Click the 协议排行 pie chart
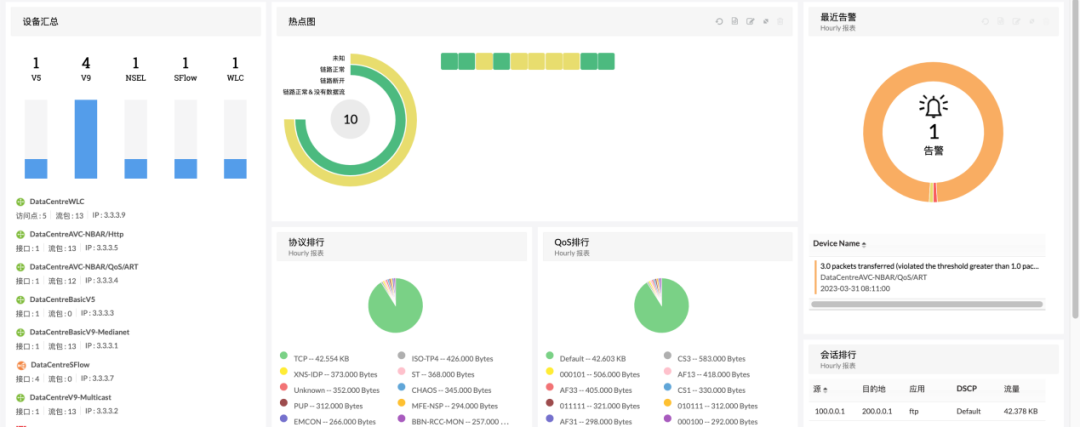Screen dimensions: 1080x427 [x=395, y=305]
